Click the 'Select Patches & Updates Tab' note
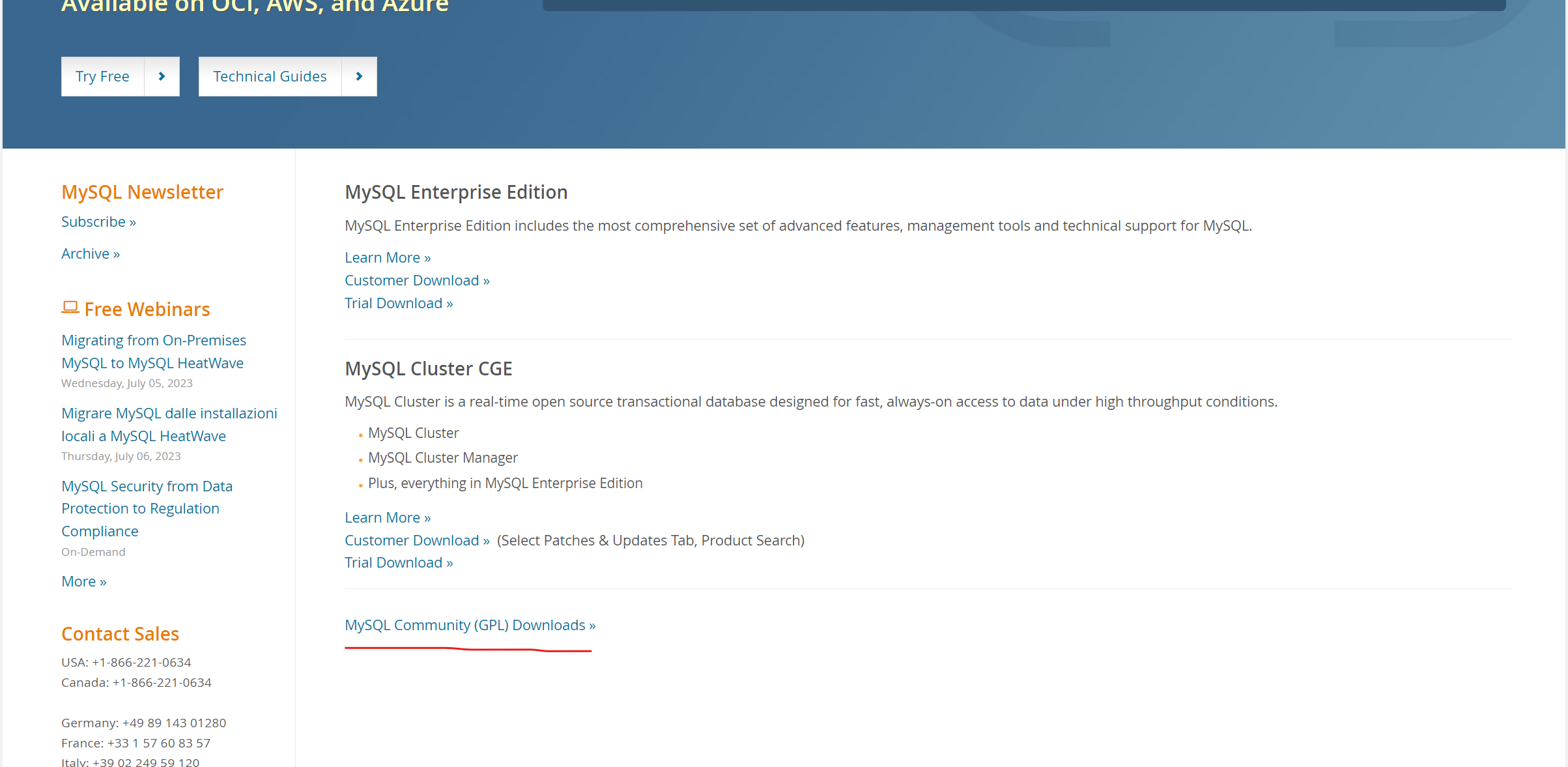 tap(651, 540)
